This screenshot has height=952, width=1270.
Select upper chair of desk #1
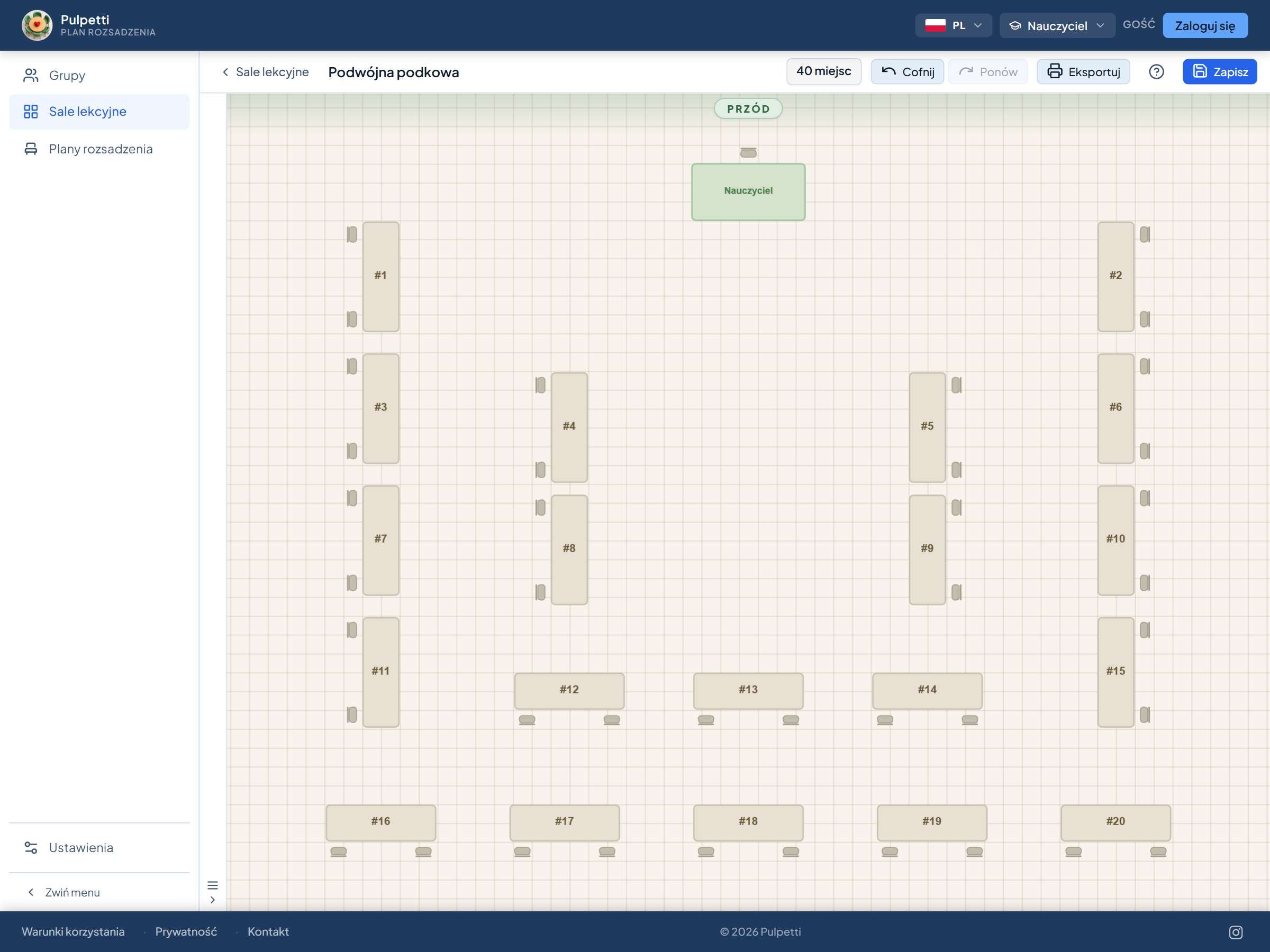pos(352,234)
